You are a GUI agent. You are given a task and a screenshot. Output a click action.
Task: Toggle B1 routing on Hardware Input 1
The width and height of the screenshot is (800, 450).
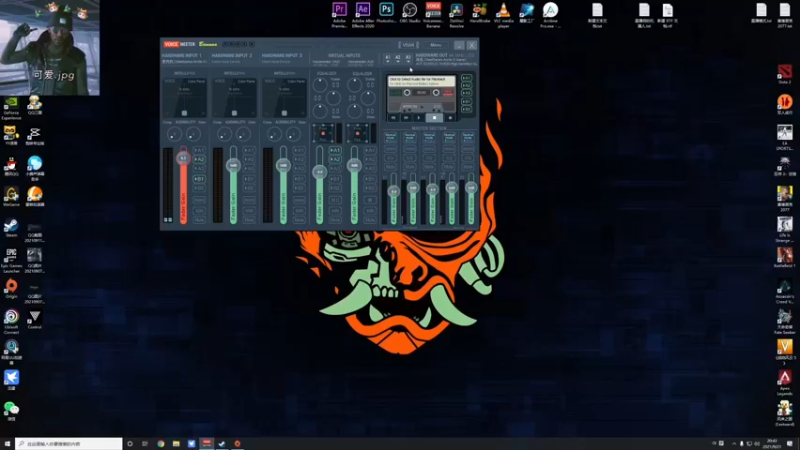point(199,179)
